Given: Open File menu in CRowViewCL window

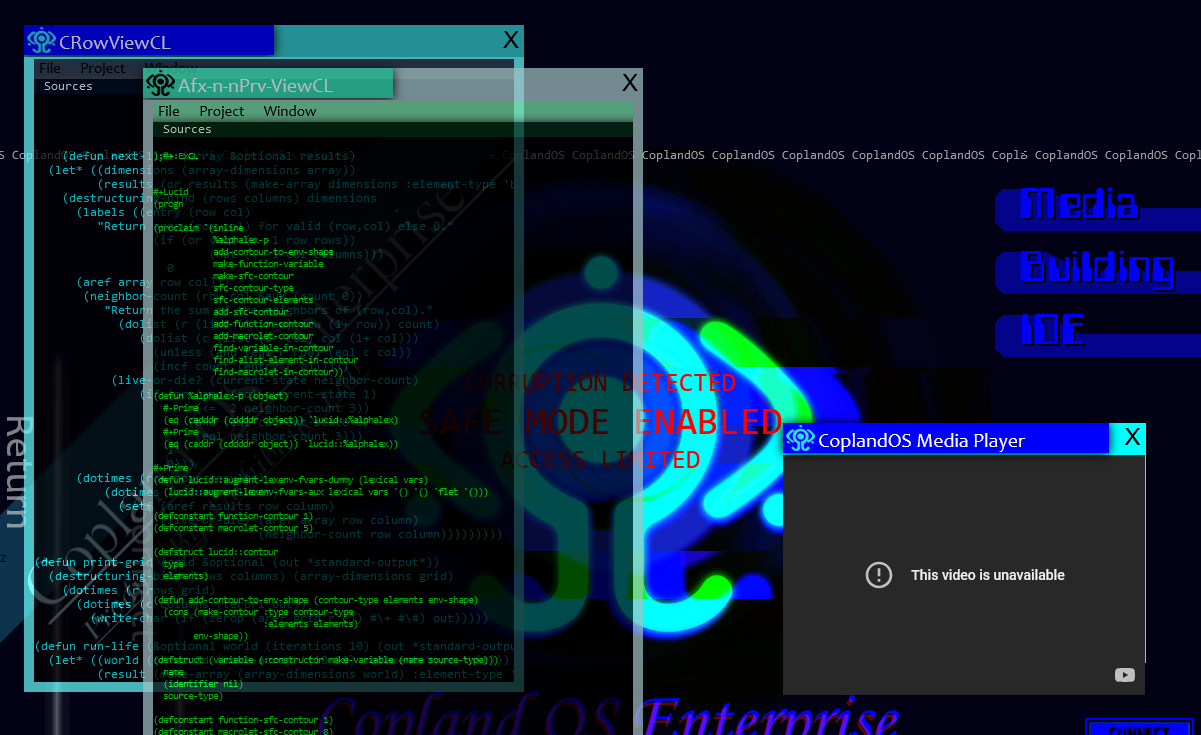Looking at the screenshot, I should click(x=50, y=68).
